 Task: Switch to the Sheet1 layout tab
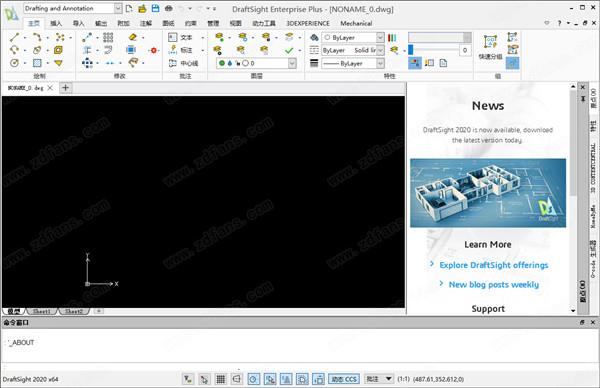coord(42,311)
